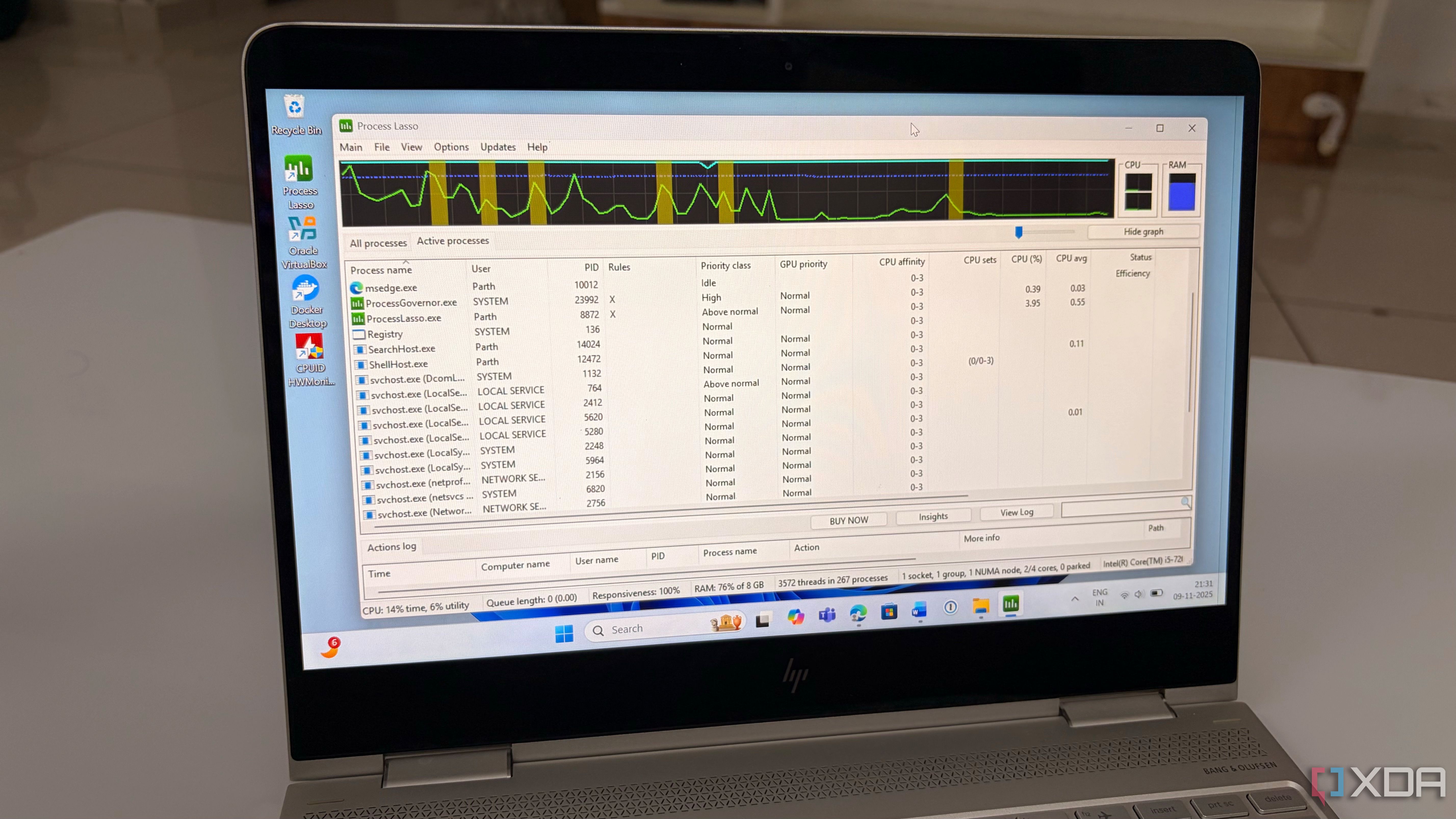Launch Microsoft Teams from the taskbar
The height and width of the screenshot is (819, 1456).
827,616
